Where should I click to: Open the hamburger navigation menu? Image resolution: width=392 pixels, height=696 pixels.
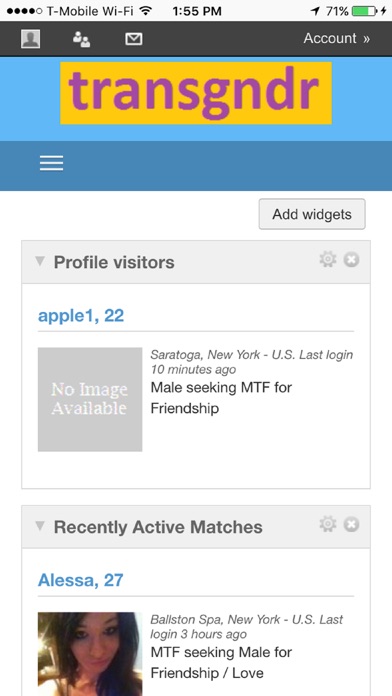click(51, 163)
